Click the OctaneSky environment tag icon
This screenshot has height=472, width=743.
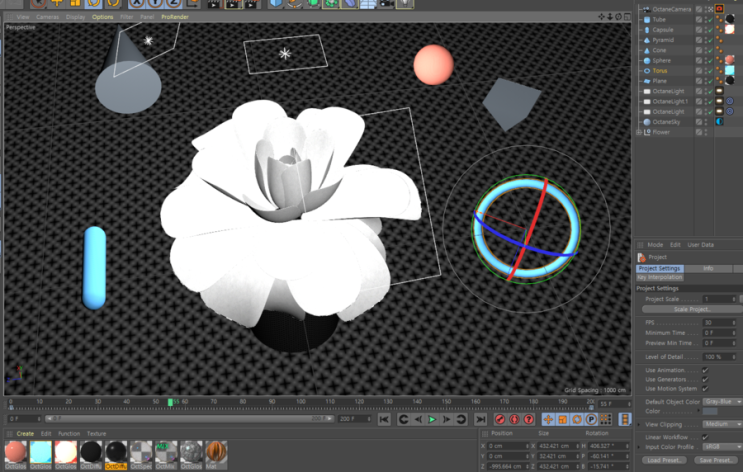tap(720, 122)
